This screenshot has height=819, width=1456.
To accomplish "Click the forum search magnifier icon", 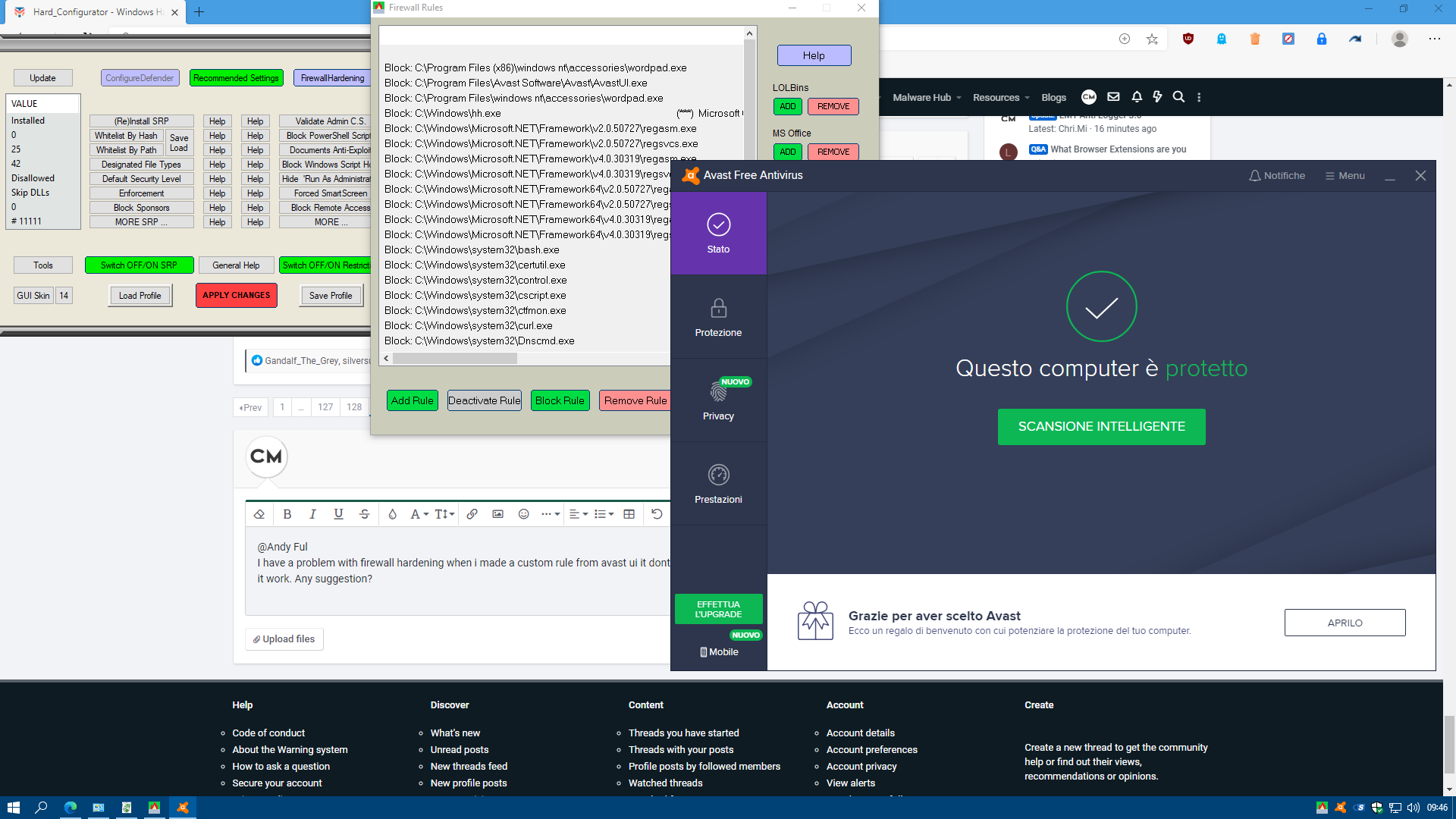I will click(x=1178, y=97).
